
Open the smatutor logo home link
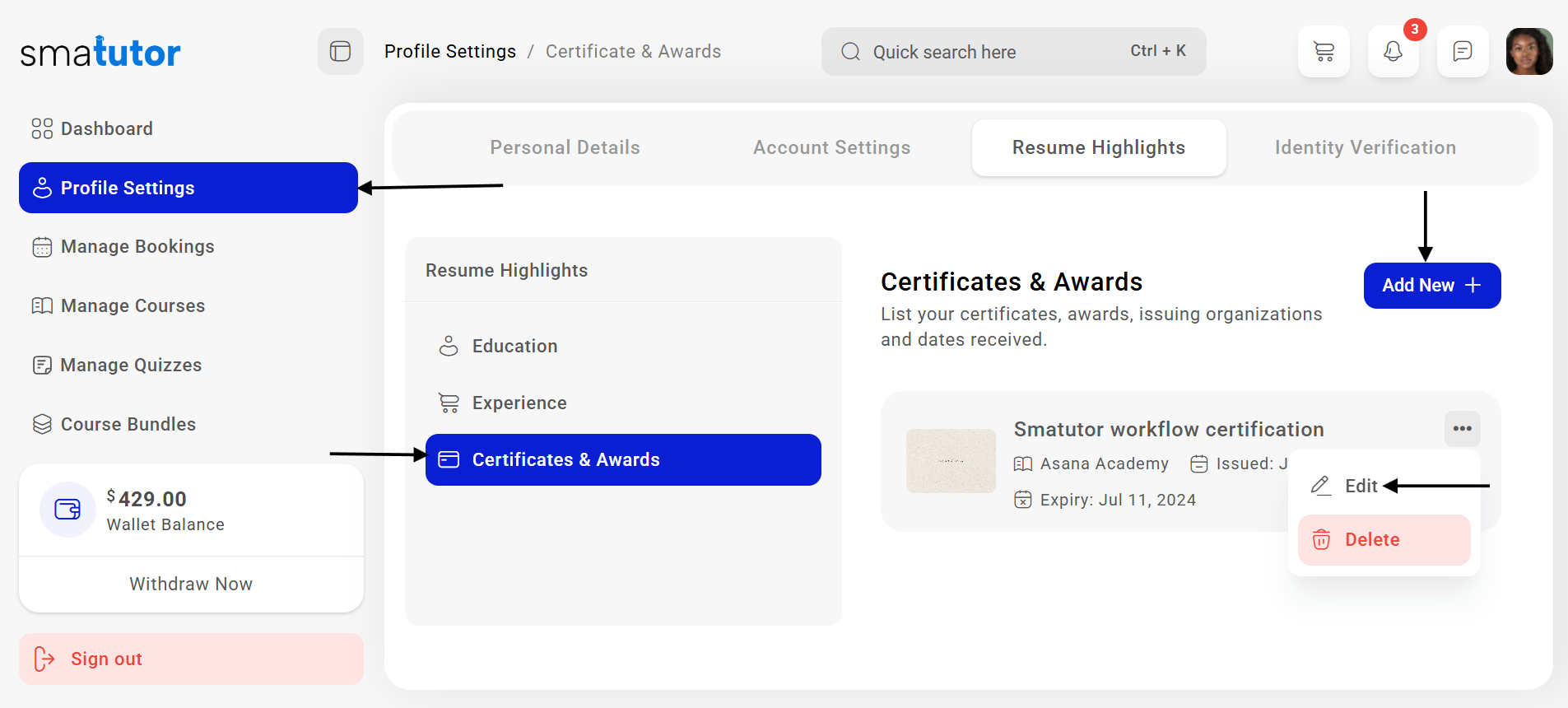coord(100,53)
